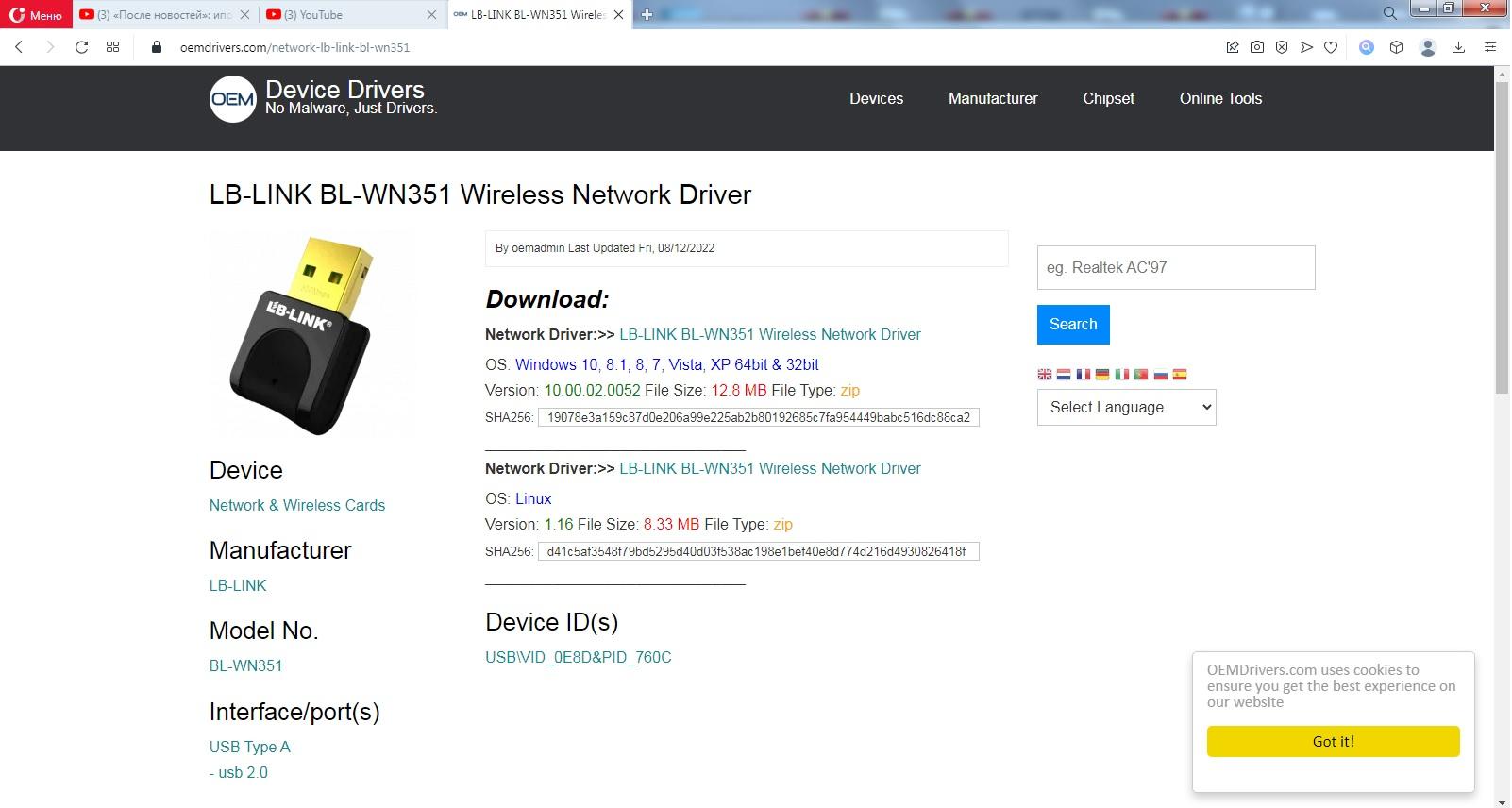Open the Network & Wireless Cards link
Image resolution: width=1512 pixels, height=808 pixels.
click(297, 505)
